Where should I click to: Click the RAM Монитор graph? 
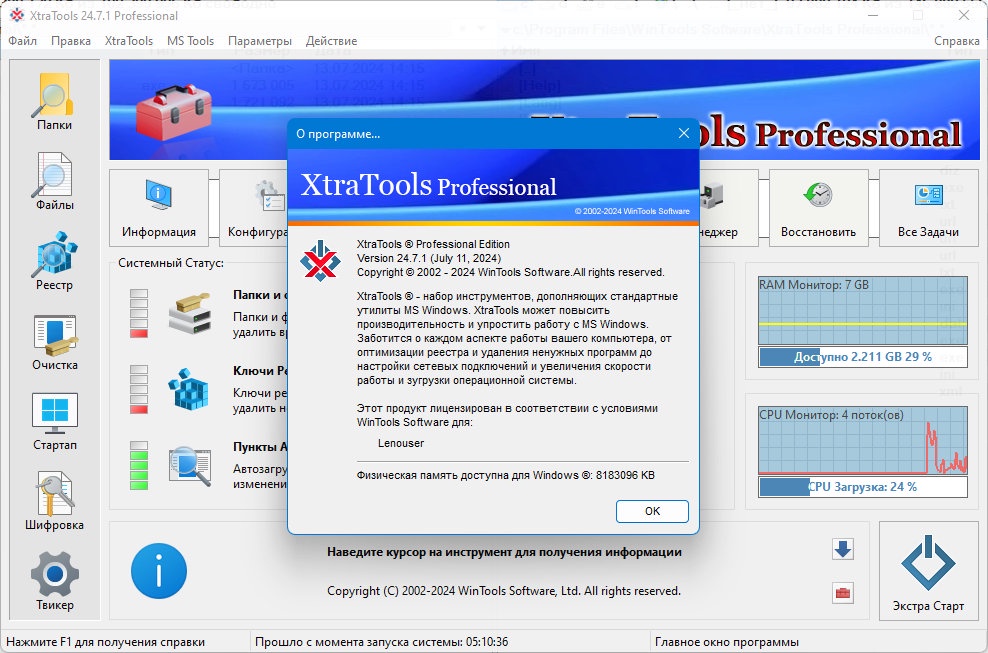[x=863, y=310]
